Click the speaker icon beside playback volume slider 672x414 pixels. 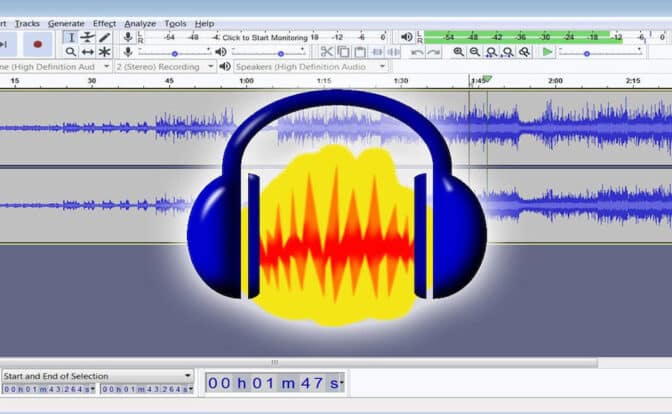pos(221,52)
